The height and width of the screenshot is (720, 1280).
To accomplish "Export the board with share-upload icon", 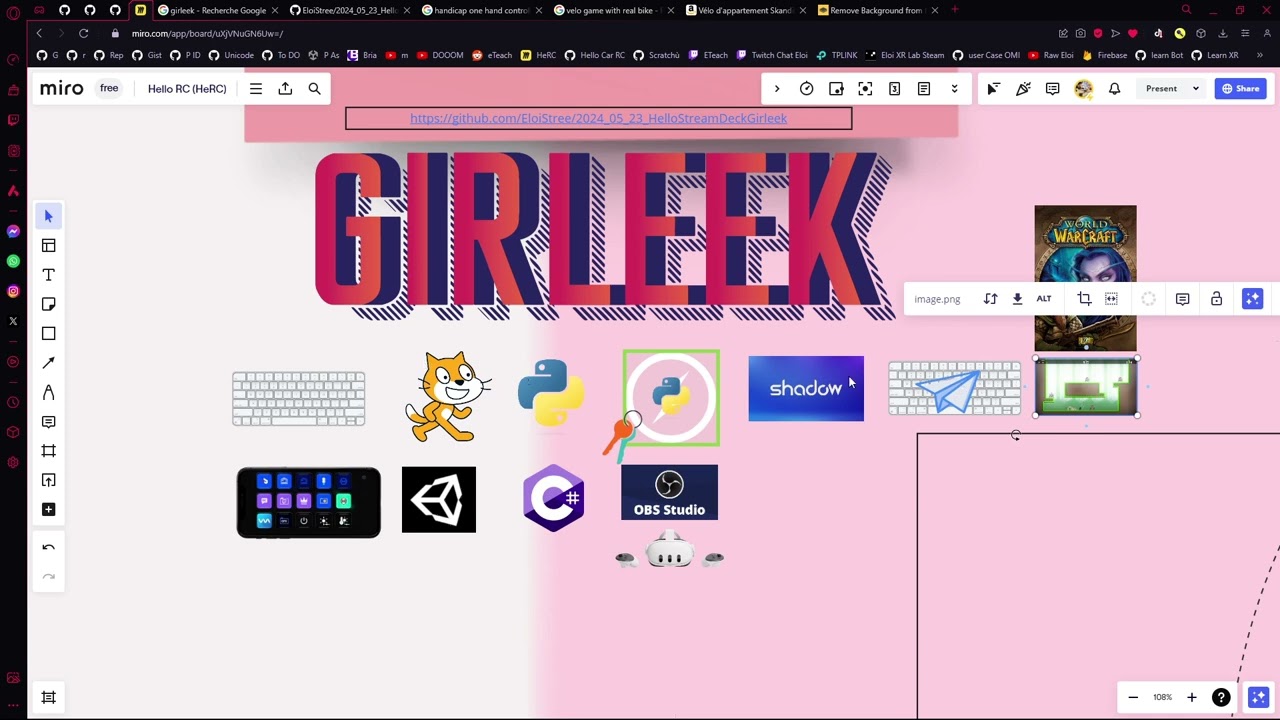I will (x=285, y=89).
